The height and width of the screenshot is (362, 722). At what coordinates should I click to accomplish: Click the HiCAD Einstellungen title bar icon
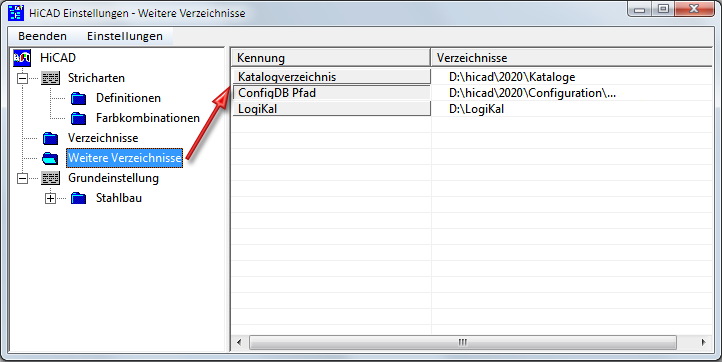pos(16,12)
